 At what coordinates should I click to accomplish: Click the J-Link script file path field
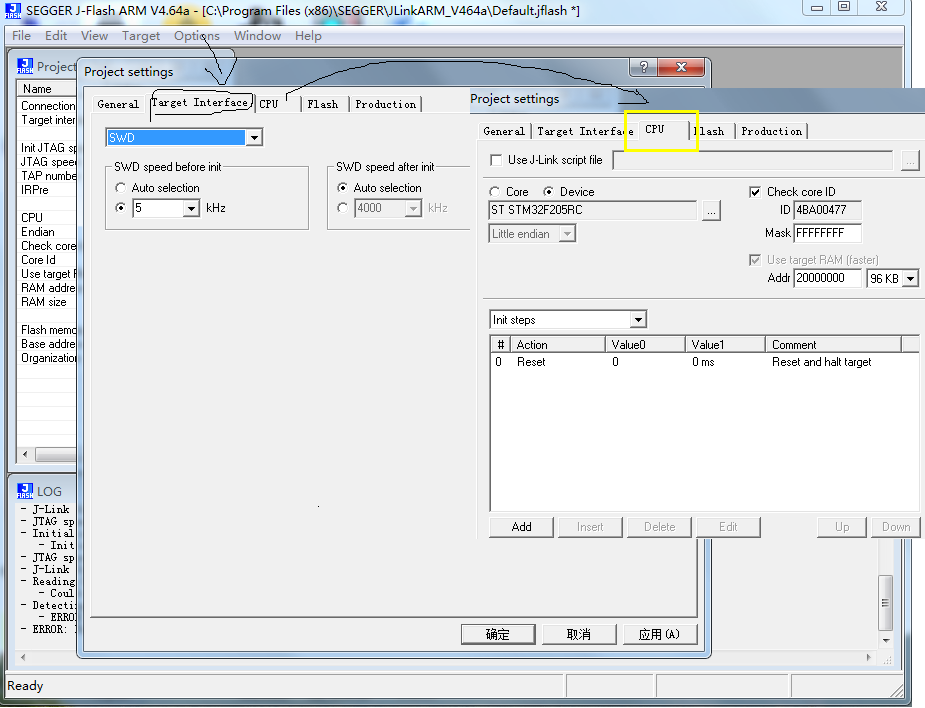tap(753, 160)
